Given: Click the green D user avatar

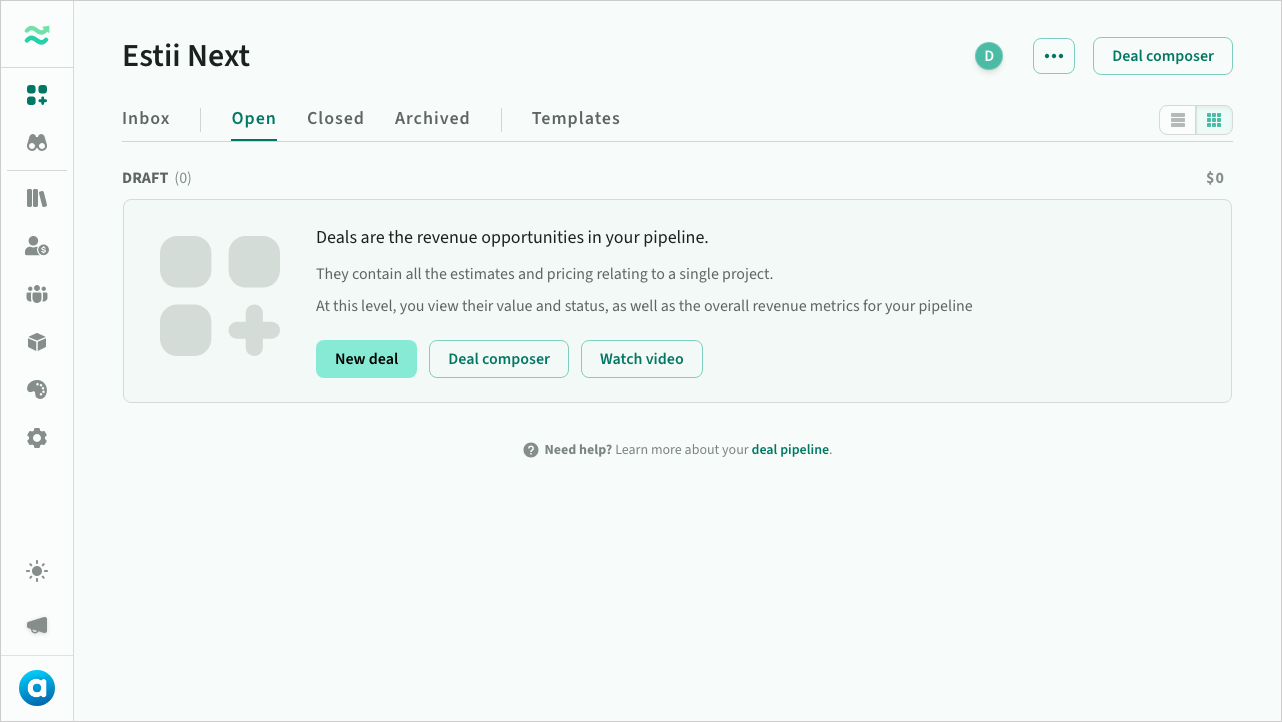Looking at the screenshot, I should click(989, 56).
